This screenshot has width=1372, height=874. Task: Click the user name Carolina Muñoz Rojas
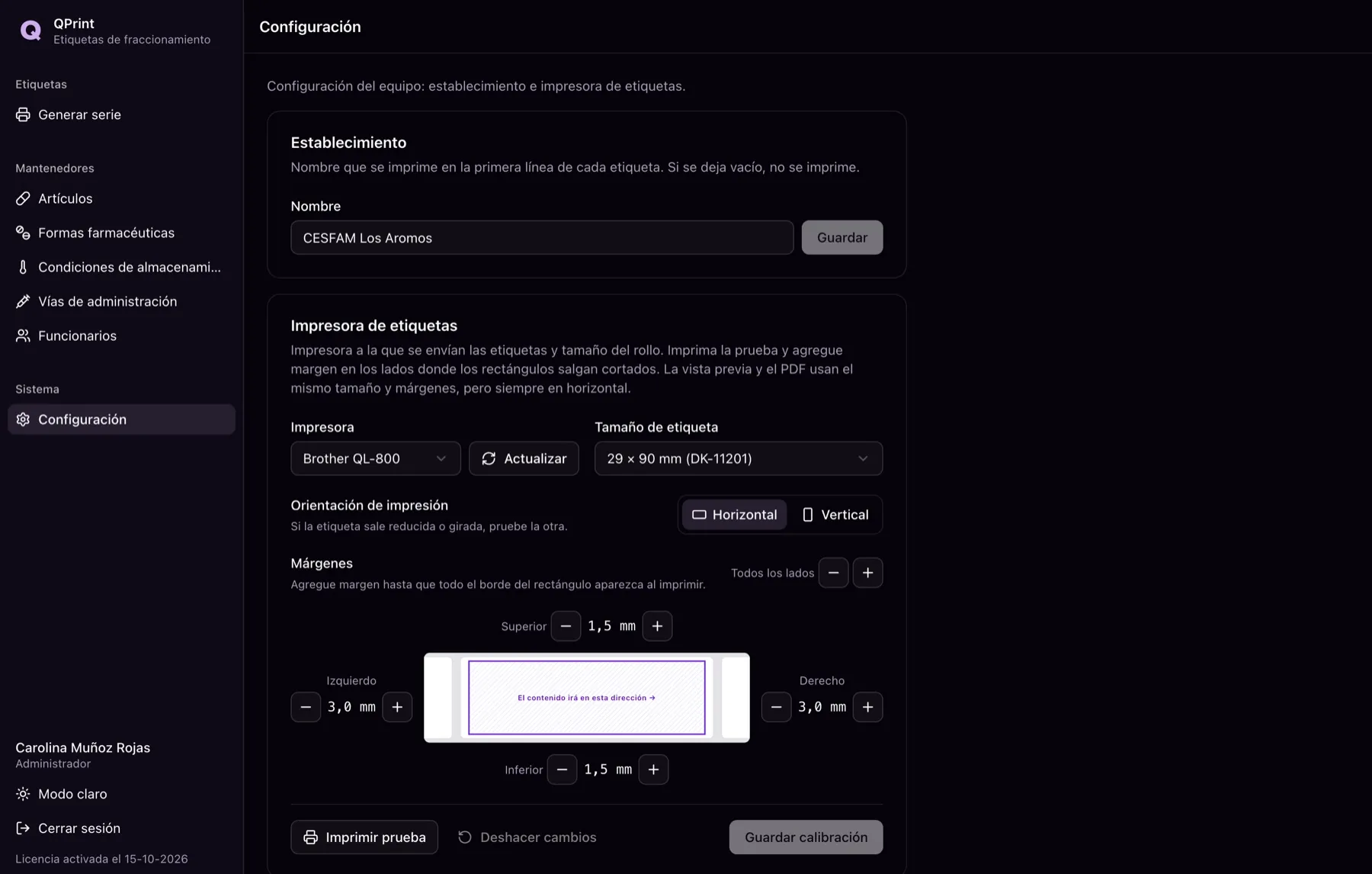[83, 747]
